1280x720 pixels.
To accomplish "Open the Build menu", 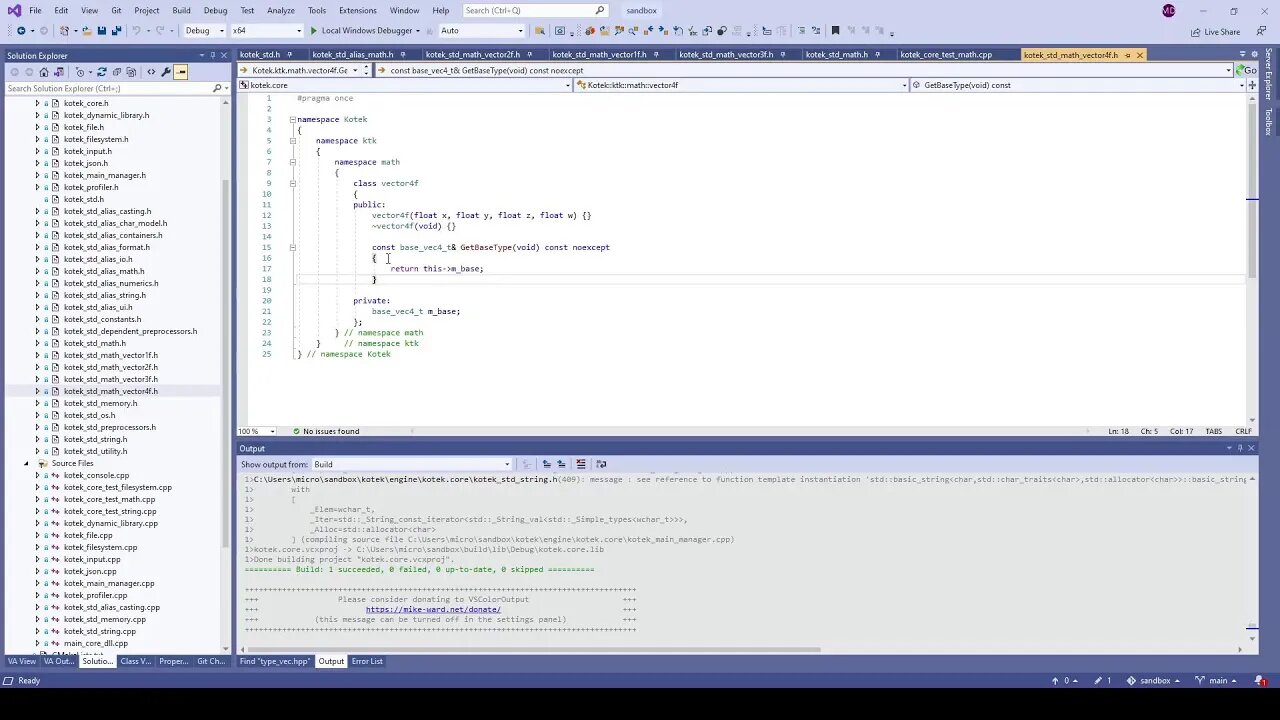I will (x=181, y=10).
